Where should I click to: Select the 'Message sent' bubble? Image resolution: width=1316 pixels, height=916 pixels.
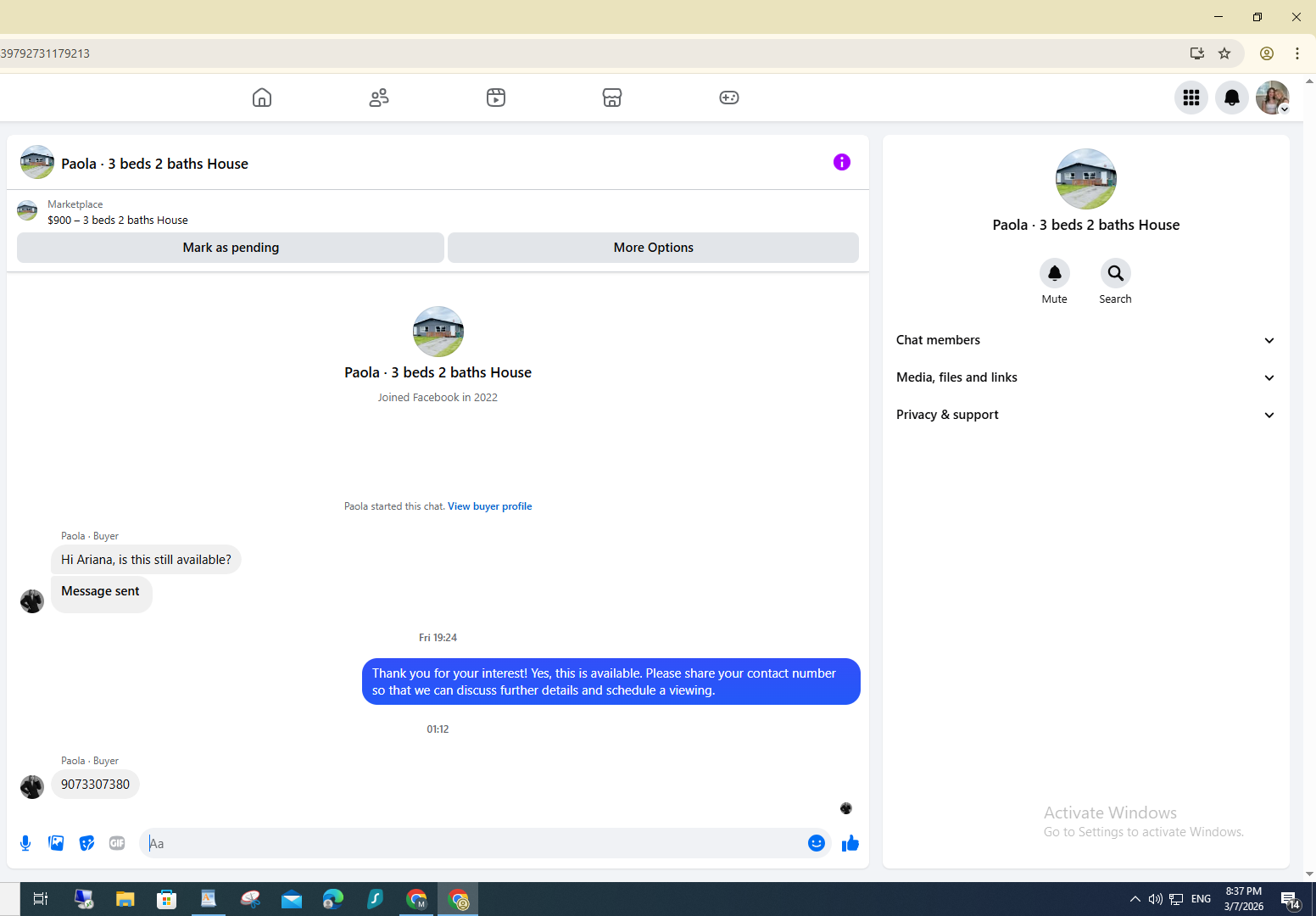pos(101,593)
